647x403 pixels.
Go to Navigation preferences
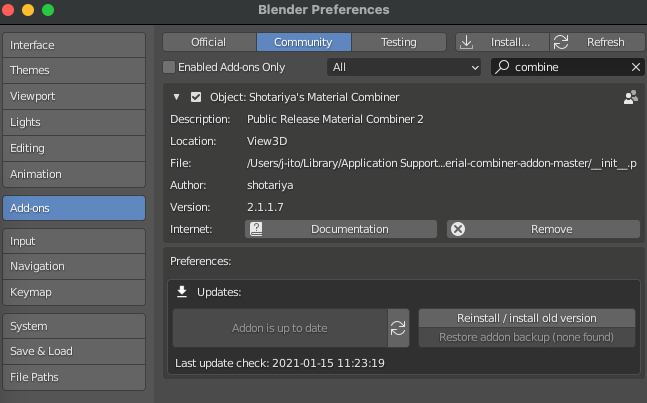(x=74, y=266)
